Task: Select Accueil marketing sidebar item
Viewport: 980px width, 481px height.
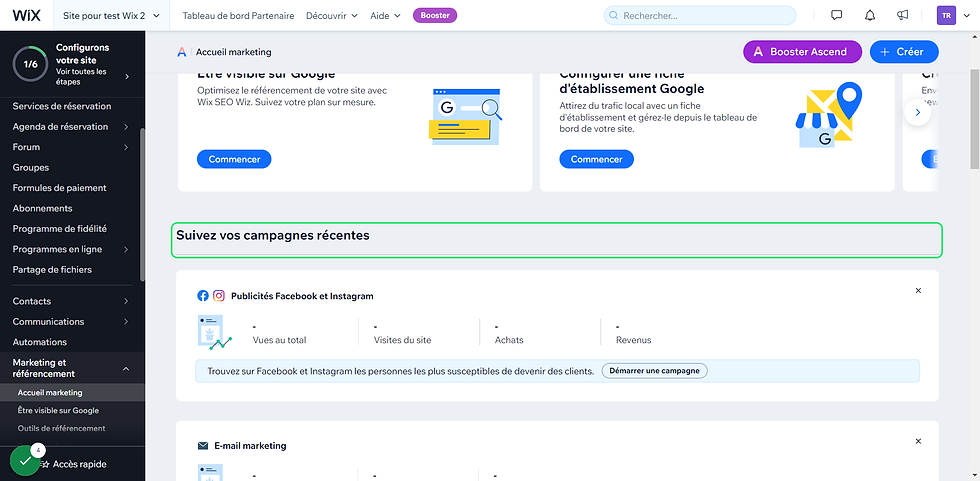Action: [x=50, y=393]
